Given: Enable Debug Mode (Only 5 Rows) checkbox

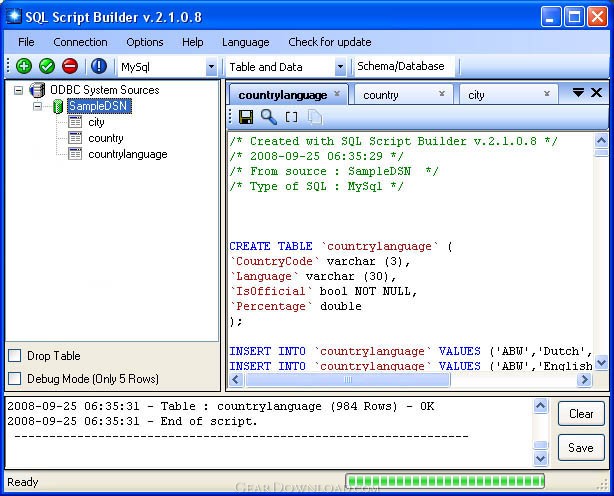Looking at the screenshot, I should [14, 379].
